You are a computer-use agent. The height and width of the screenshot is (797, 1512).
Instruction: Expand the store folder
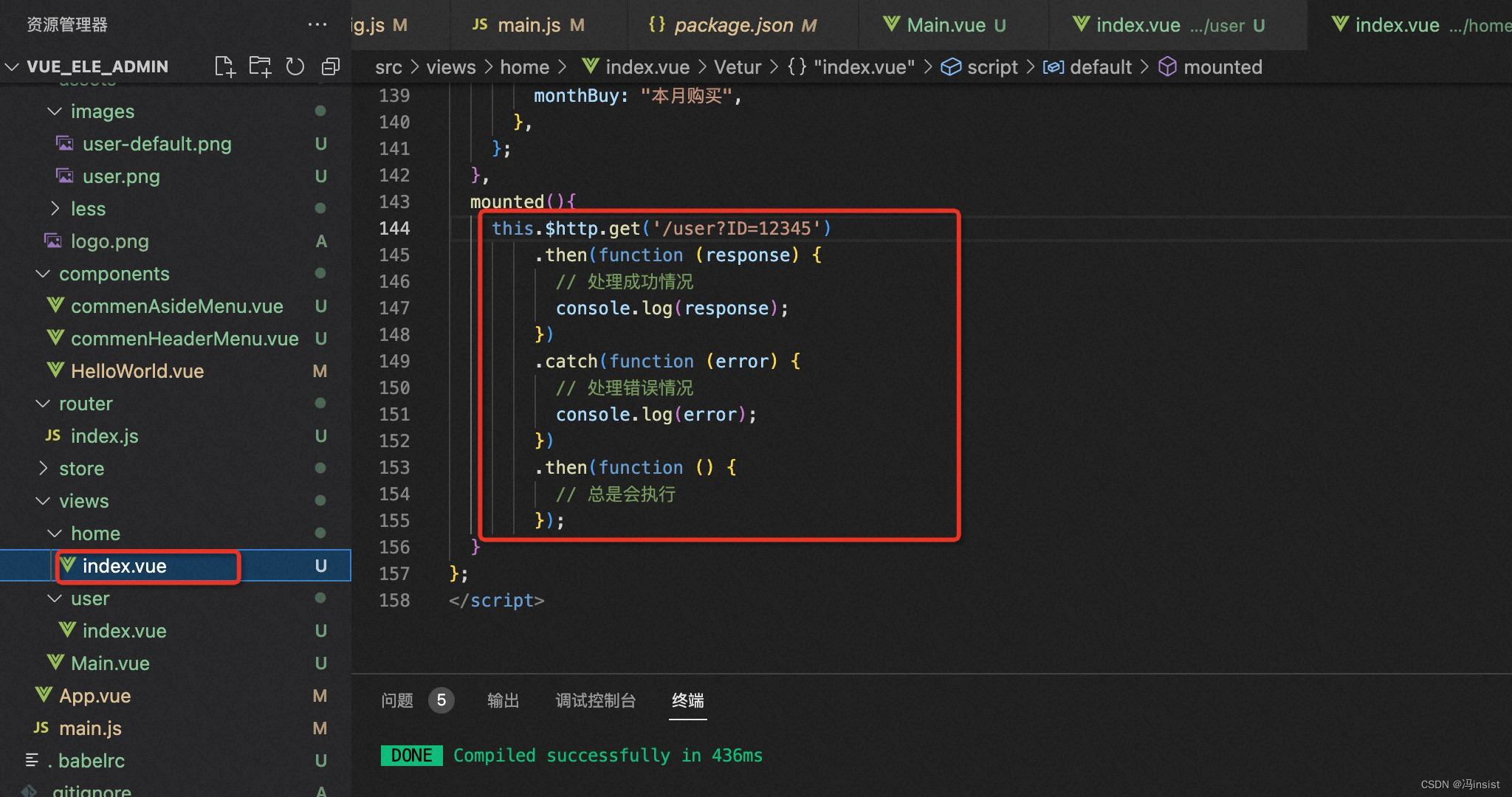click(x=43, y=469)
